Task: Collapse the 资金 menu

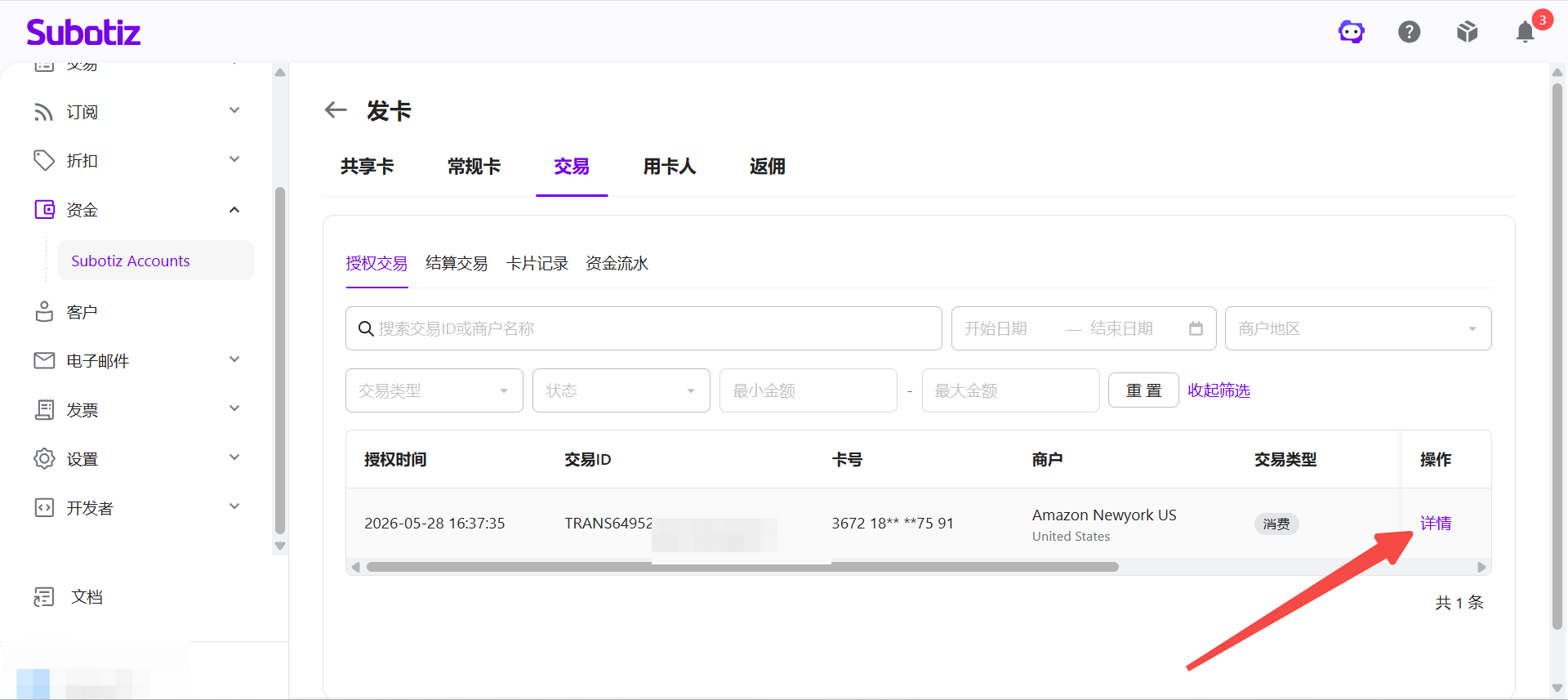Action: point(234,210)
